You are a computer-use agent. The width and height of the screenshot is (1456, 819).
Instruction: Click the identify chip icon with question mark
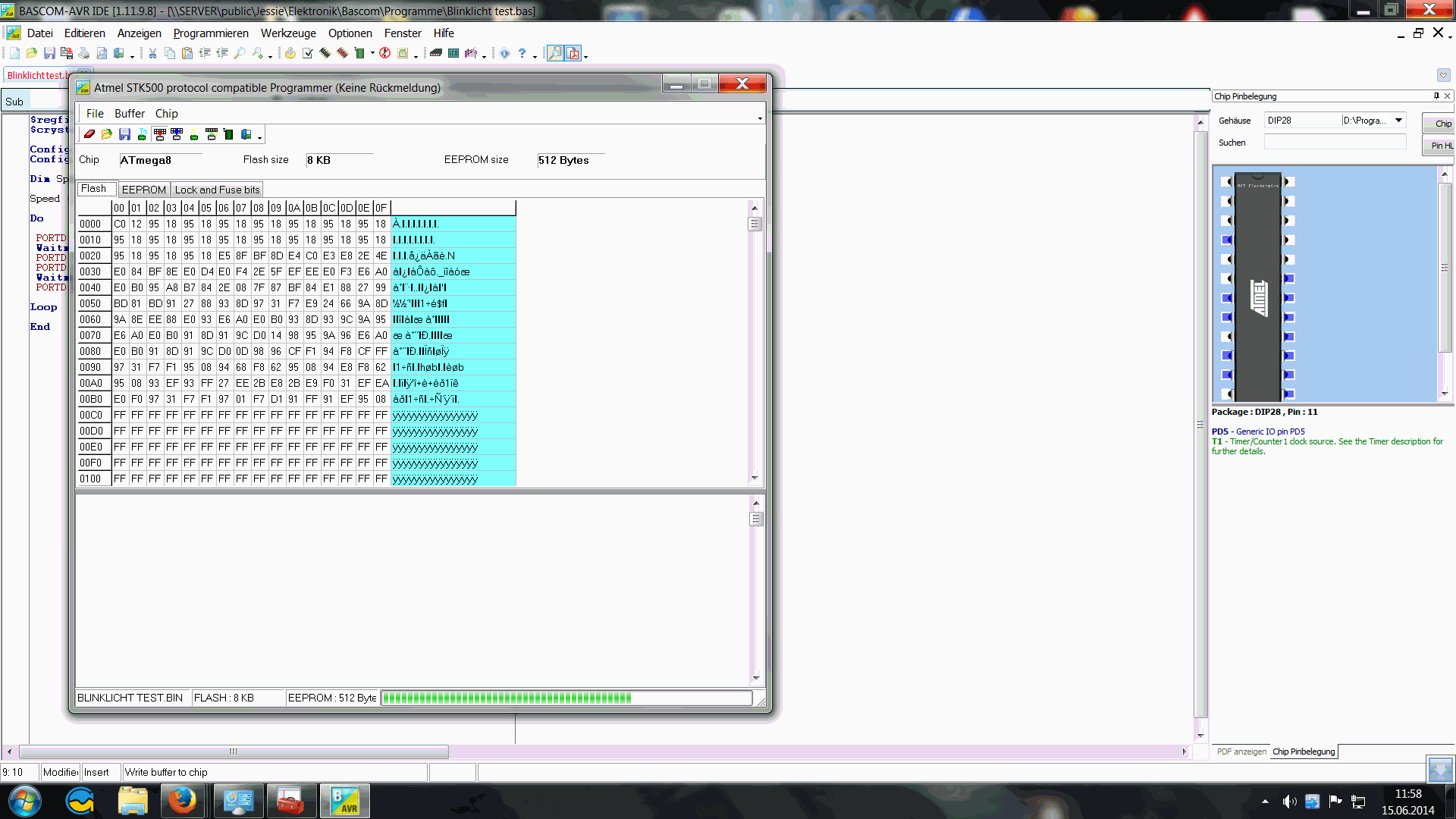(194, 134)
